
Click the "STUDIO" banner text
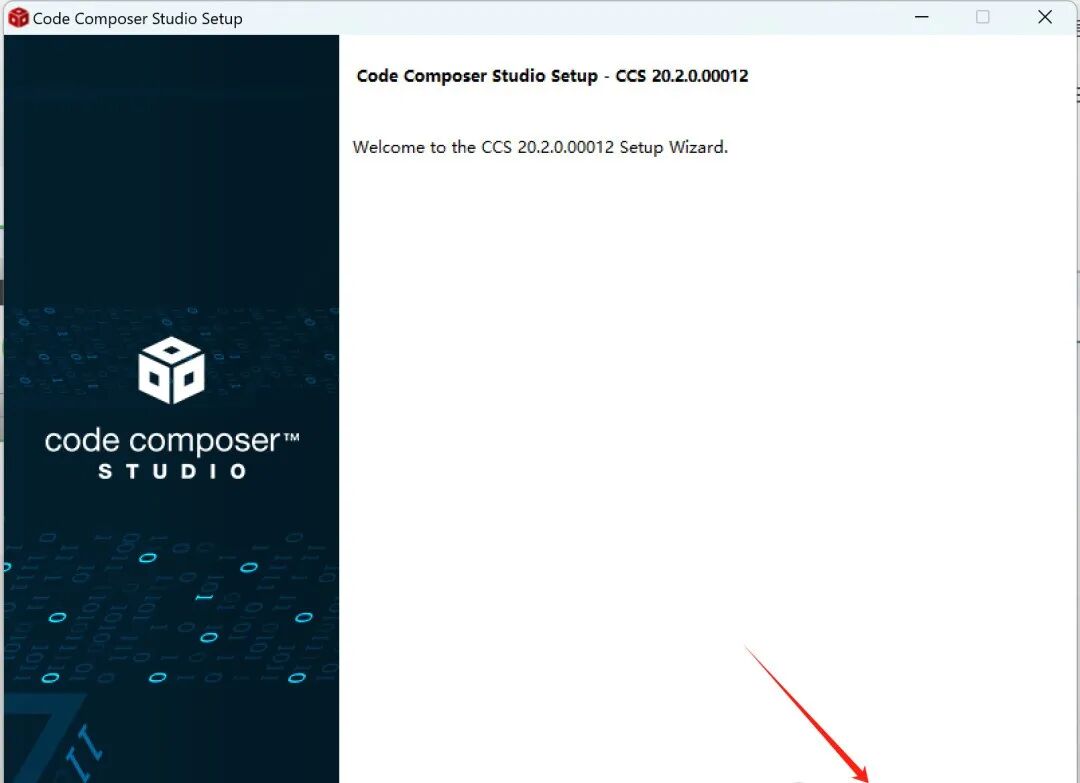[172, 472]
